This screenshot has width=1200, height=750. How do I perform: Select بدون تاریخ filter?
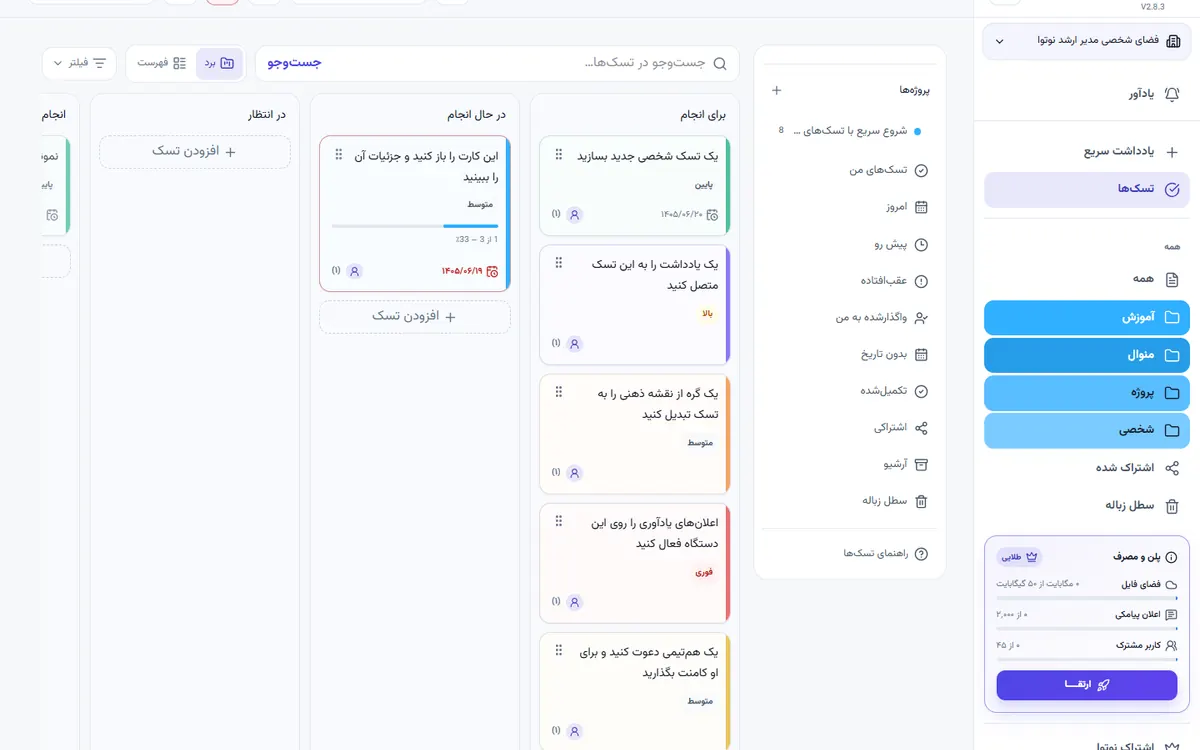(850, 354)
